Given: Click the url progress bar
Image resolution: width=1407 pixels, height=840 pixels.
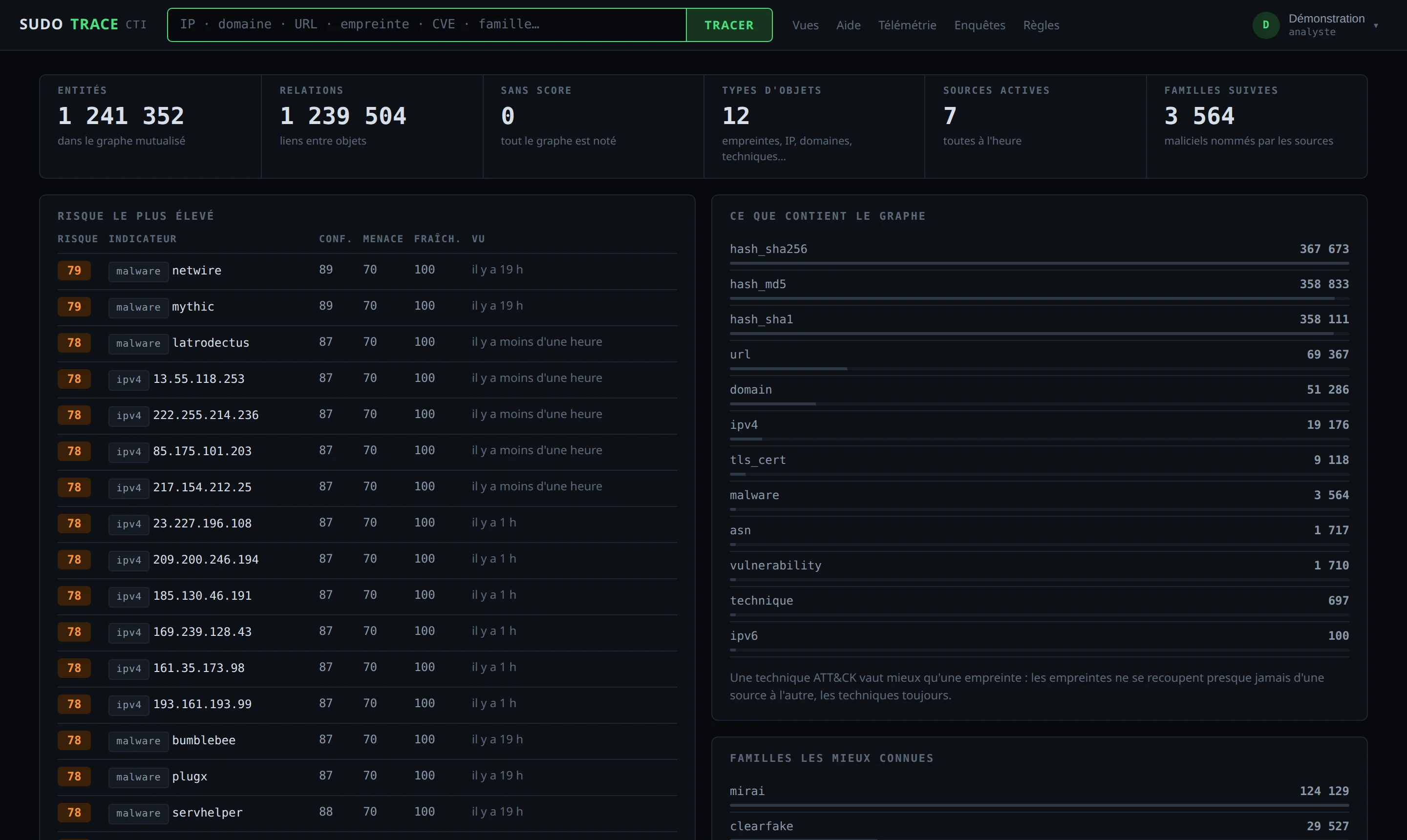Looking at the screenshot, I should pos(1039,369).
